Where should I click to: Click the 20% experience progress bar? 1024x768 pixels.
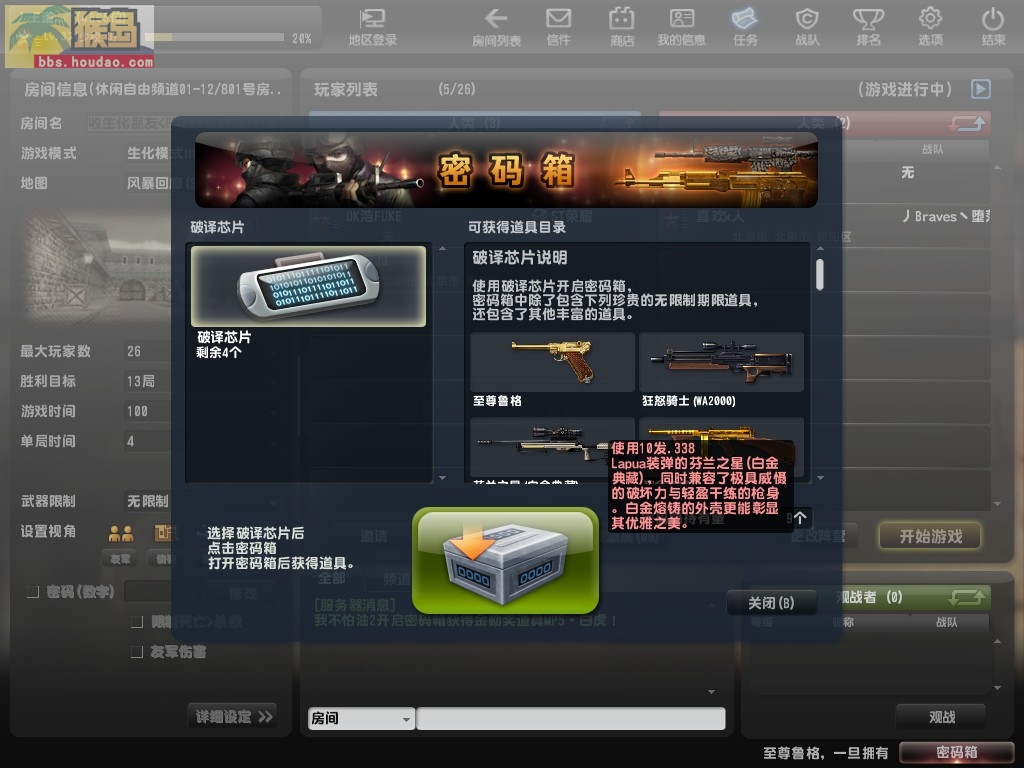(x=213, y=38)
